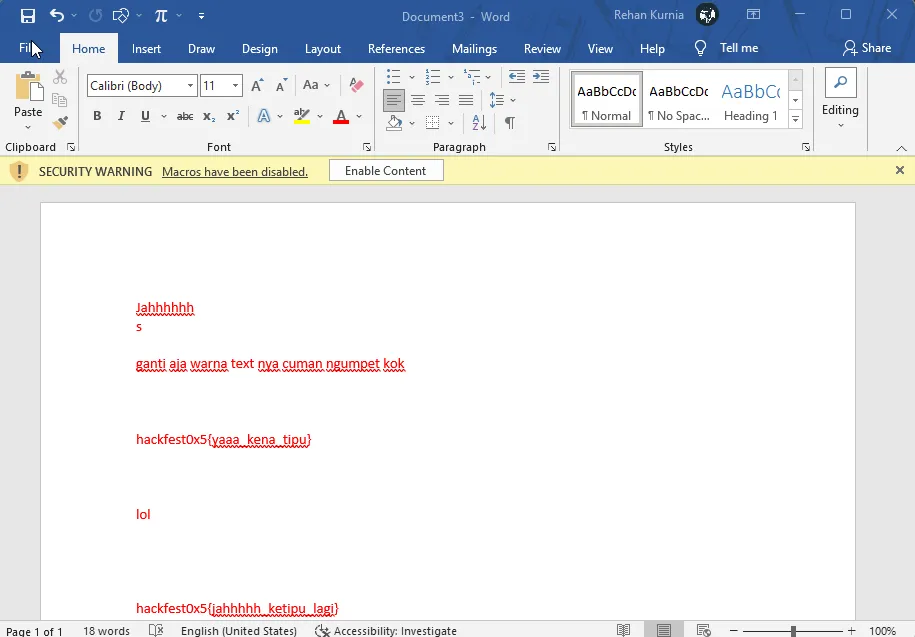Toggle Strikethrough formatting
Viewport: 915px width, 637px height.
click(x=185, y=116)
